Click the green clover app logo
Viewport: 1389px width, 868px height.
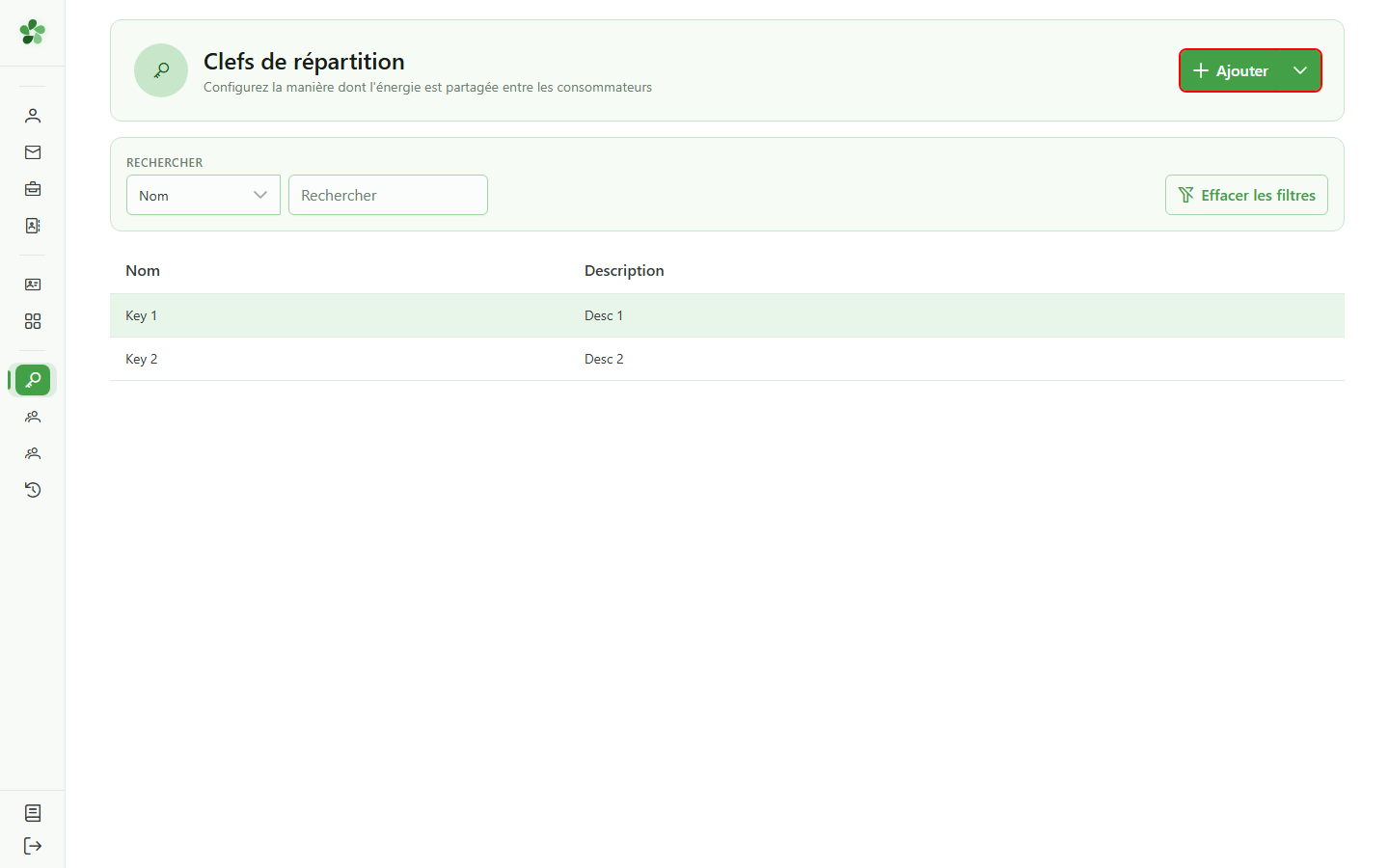pos(33,32)
